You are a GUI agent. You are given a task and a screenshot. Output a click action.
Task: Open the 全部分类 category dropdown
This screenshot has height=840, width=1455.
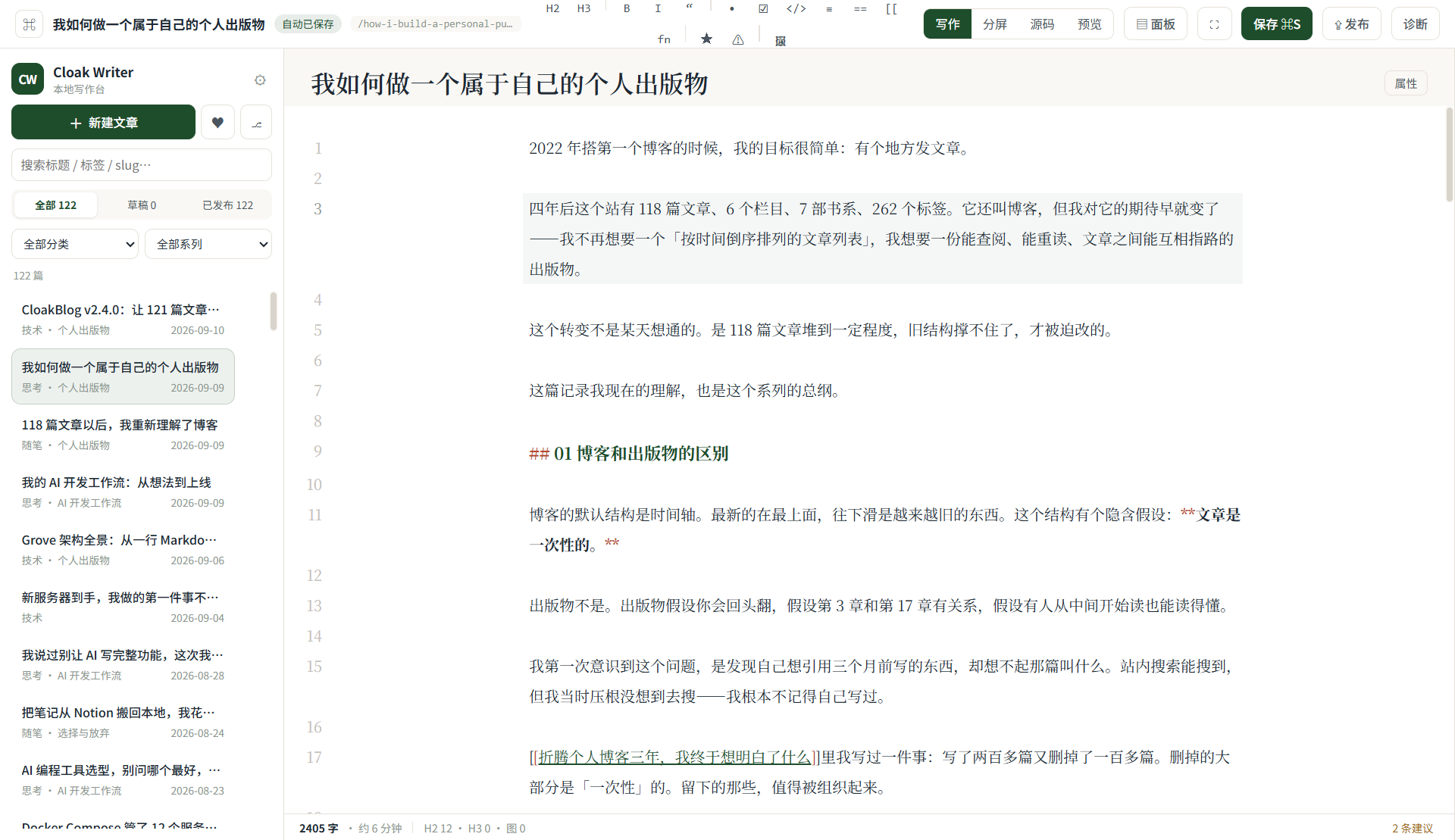click(75, 244)
